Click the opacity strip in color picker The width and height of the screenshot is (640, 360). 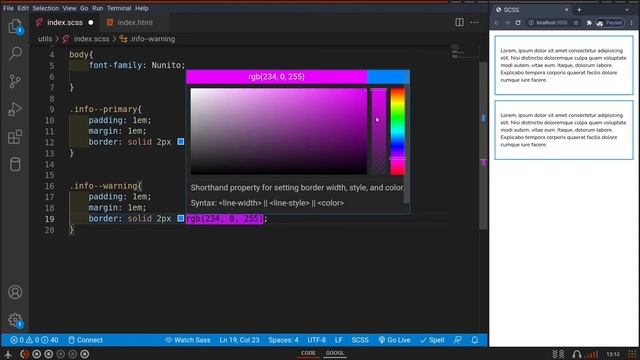click(x=379, y=131)
